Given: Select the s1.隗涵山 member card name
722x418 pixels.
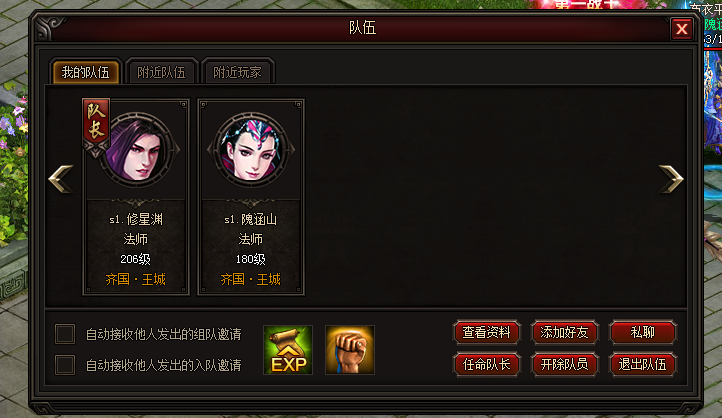Looking at the screenshot, I should click(x=250, y=220).
